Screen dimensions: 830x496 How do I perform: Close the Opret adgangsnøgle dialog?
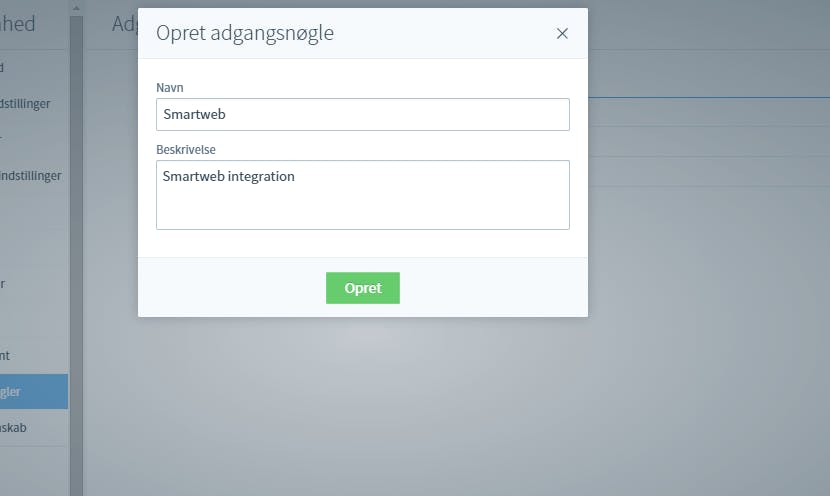pos(562,33)
